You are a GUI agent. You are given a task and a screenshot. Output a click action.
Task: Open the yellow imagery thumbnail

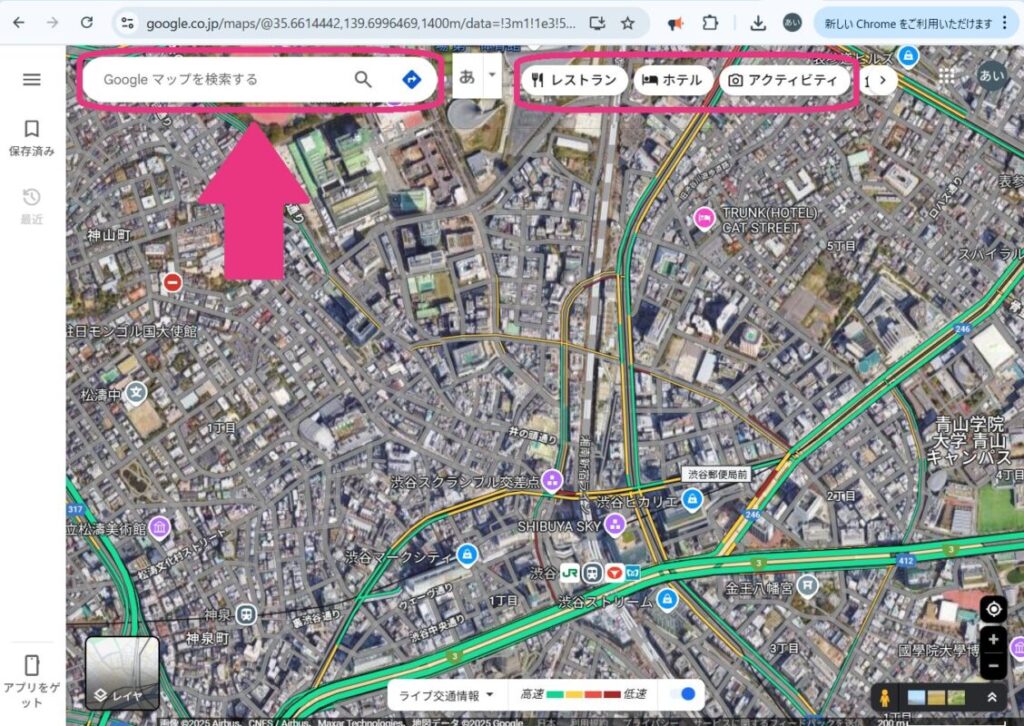(936, 698)
